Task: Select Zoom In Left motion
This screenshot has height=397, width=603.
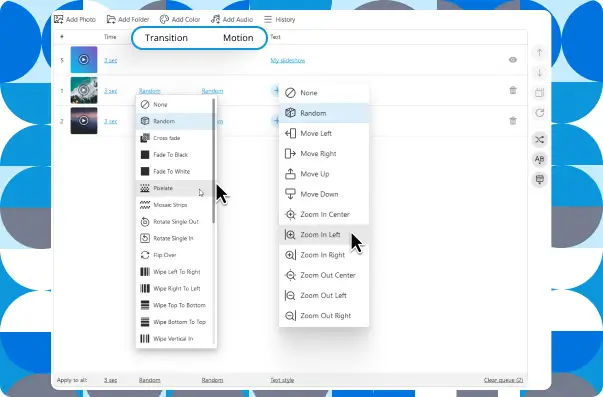Action: [324, 235]
